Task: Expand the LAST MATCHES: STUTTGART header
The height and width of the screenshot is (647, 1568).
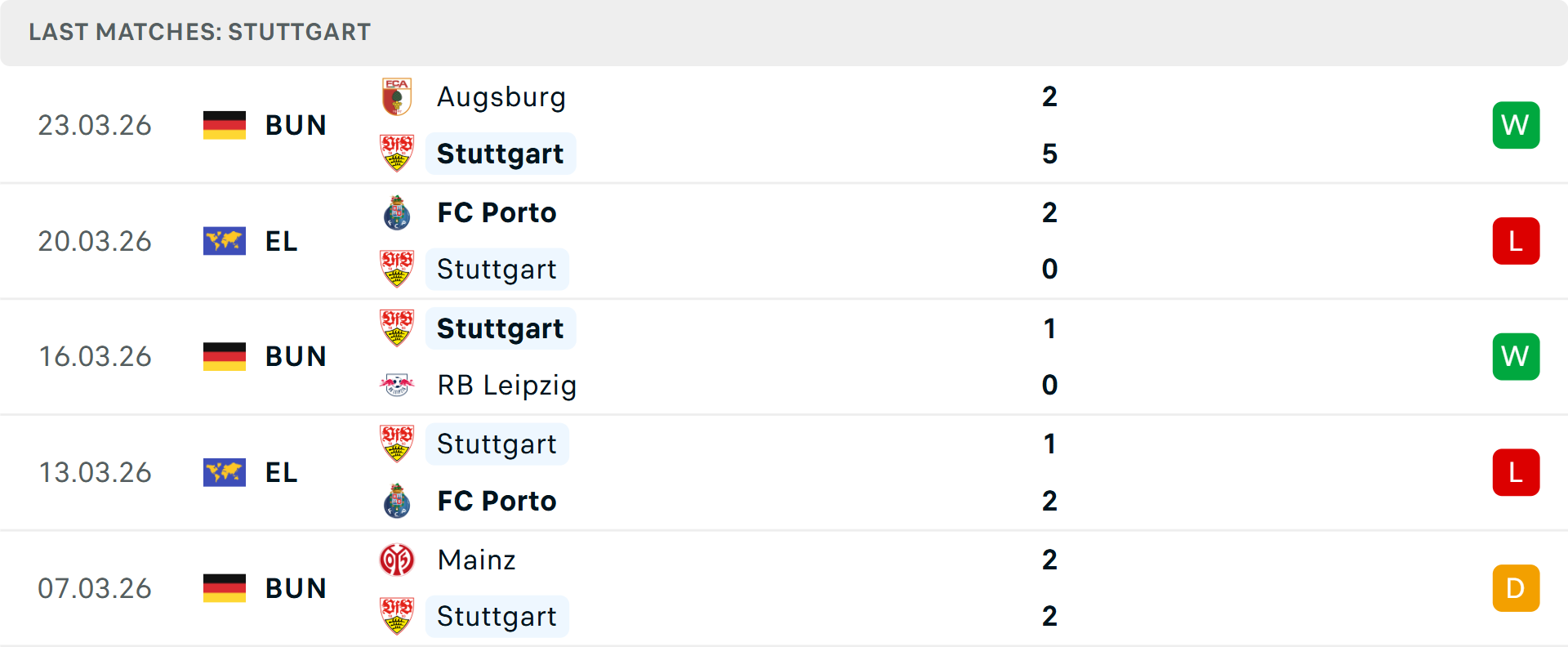Action: [x=198, y=32]
